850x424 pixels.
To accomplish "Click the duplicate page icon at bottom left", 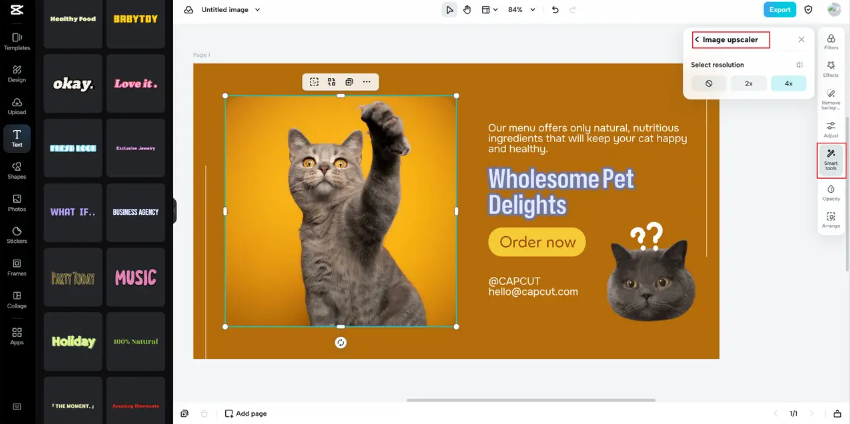I will click(184, 414).
